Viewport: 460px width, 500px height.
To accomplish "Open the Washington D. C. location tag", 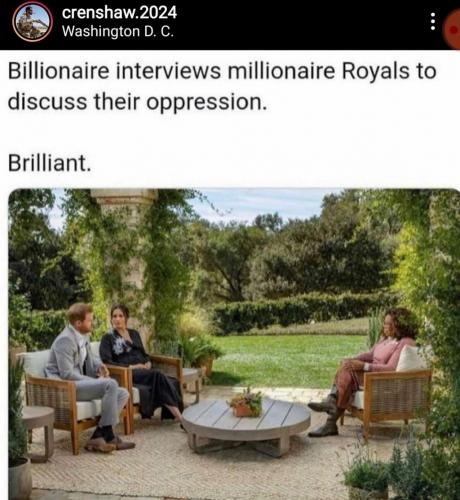I will [x=118, y=32].
